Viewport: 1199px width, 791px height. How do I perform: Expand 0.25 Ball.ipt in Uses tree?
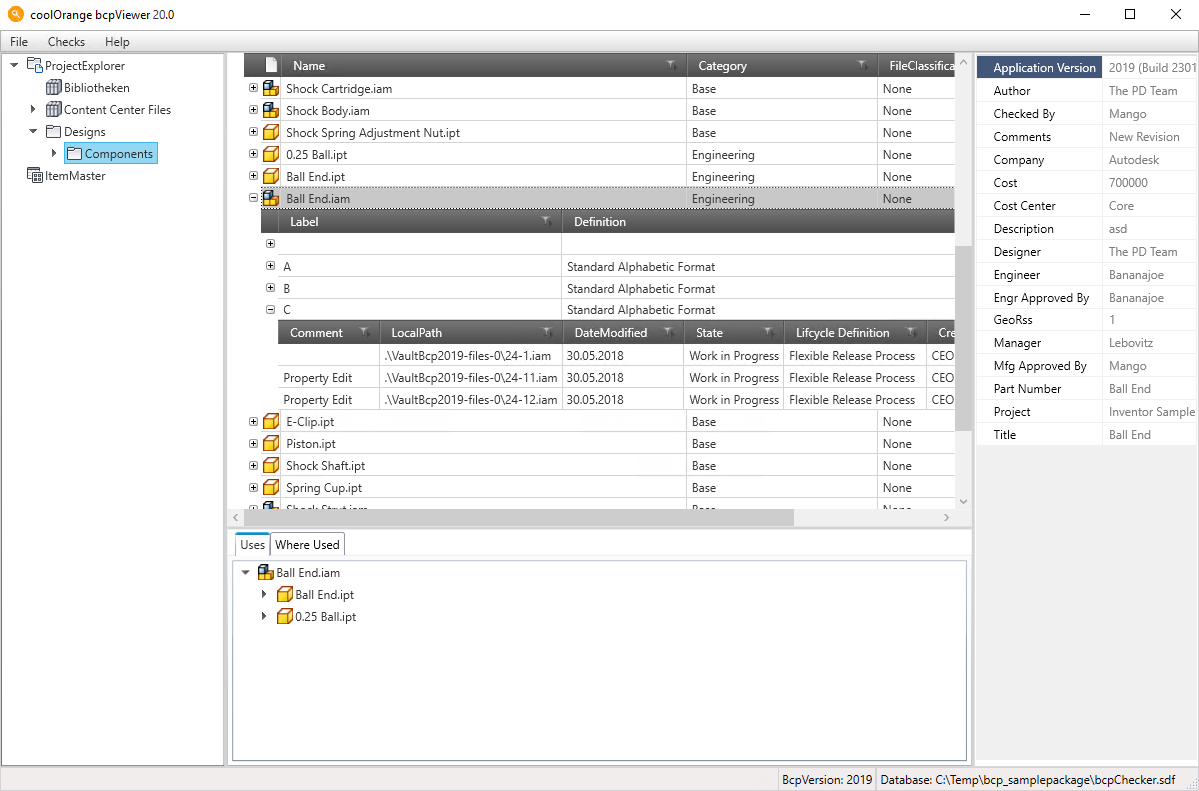point(264,617)
